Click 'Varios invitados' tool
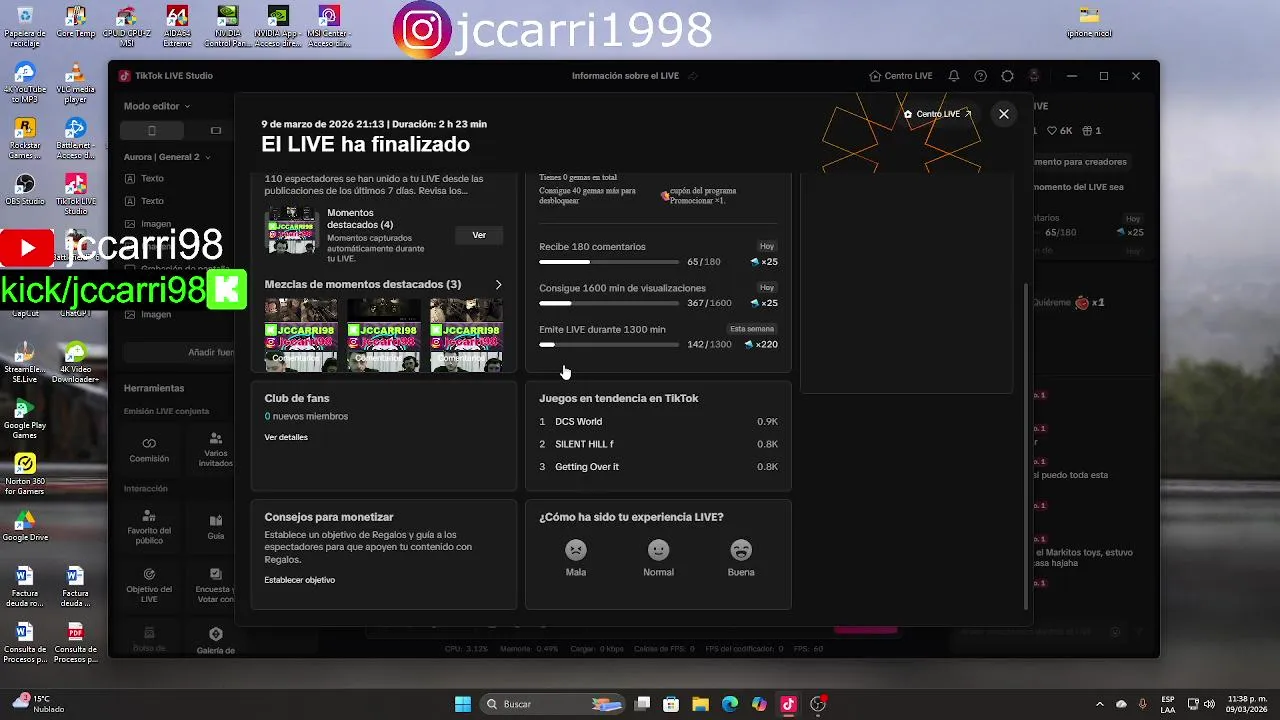Image resolution: width=1280 pixels, height=720 pixels. point(215,450)
